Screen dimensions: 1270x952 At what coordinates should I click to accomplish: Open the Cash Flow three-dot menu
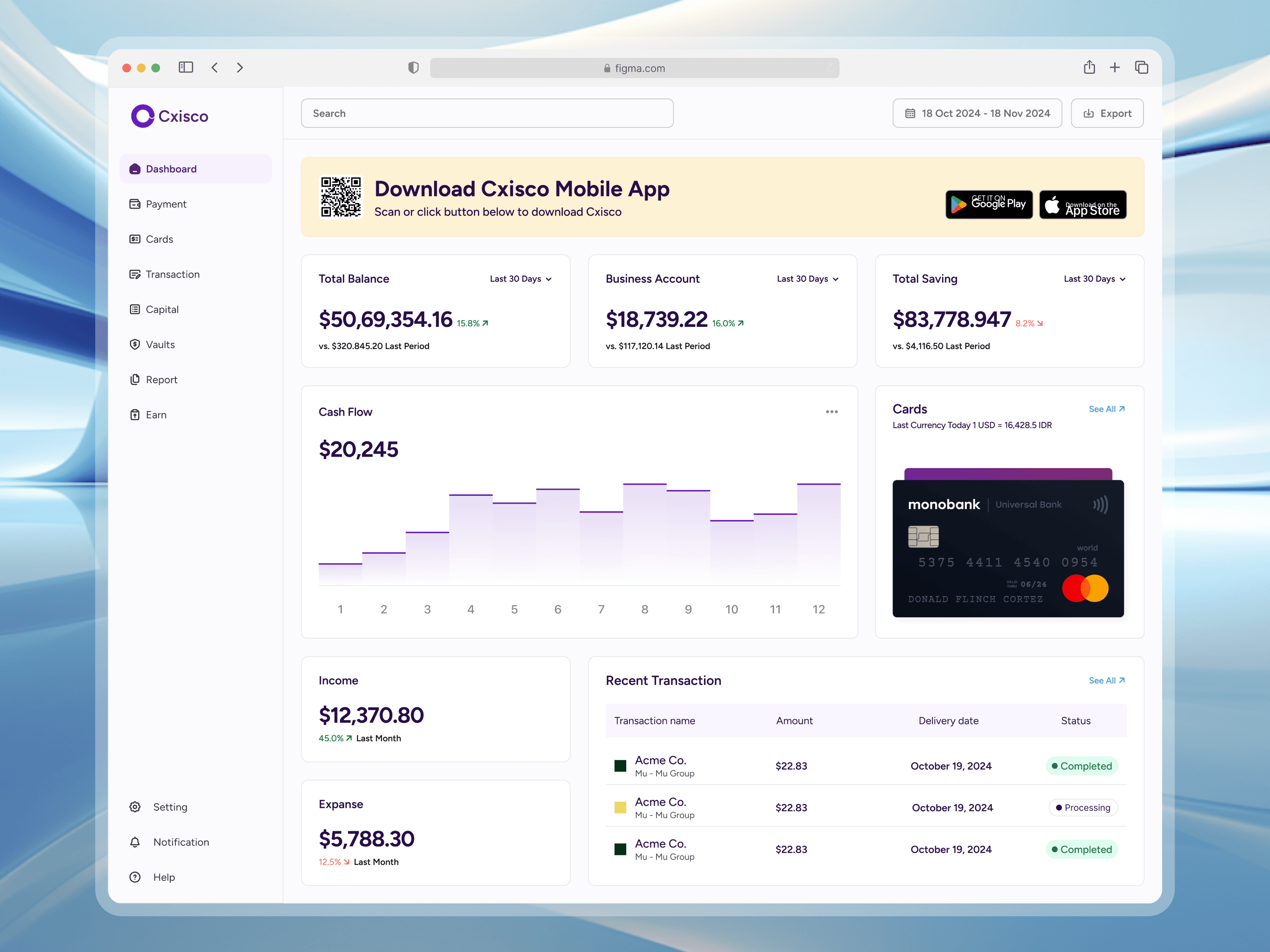click(831, 412)
